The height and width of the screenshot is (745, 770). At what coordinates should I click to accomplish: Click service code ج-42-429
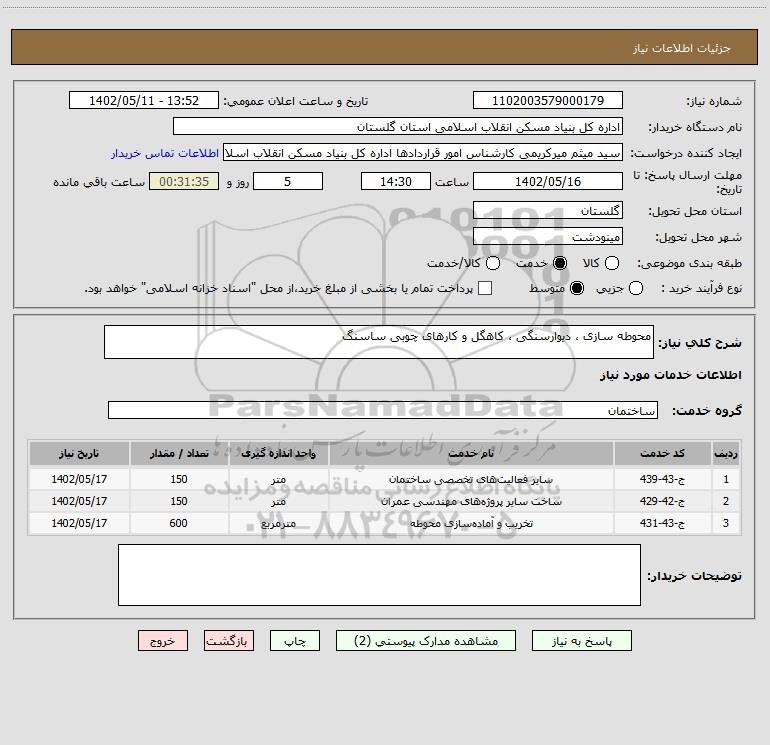(x=662, y=501)
